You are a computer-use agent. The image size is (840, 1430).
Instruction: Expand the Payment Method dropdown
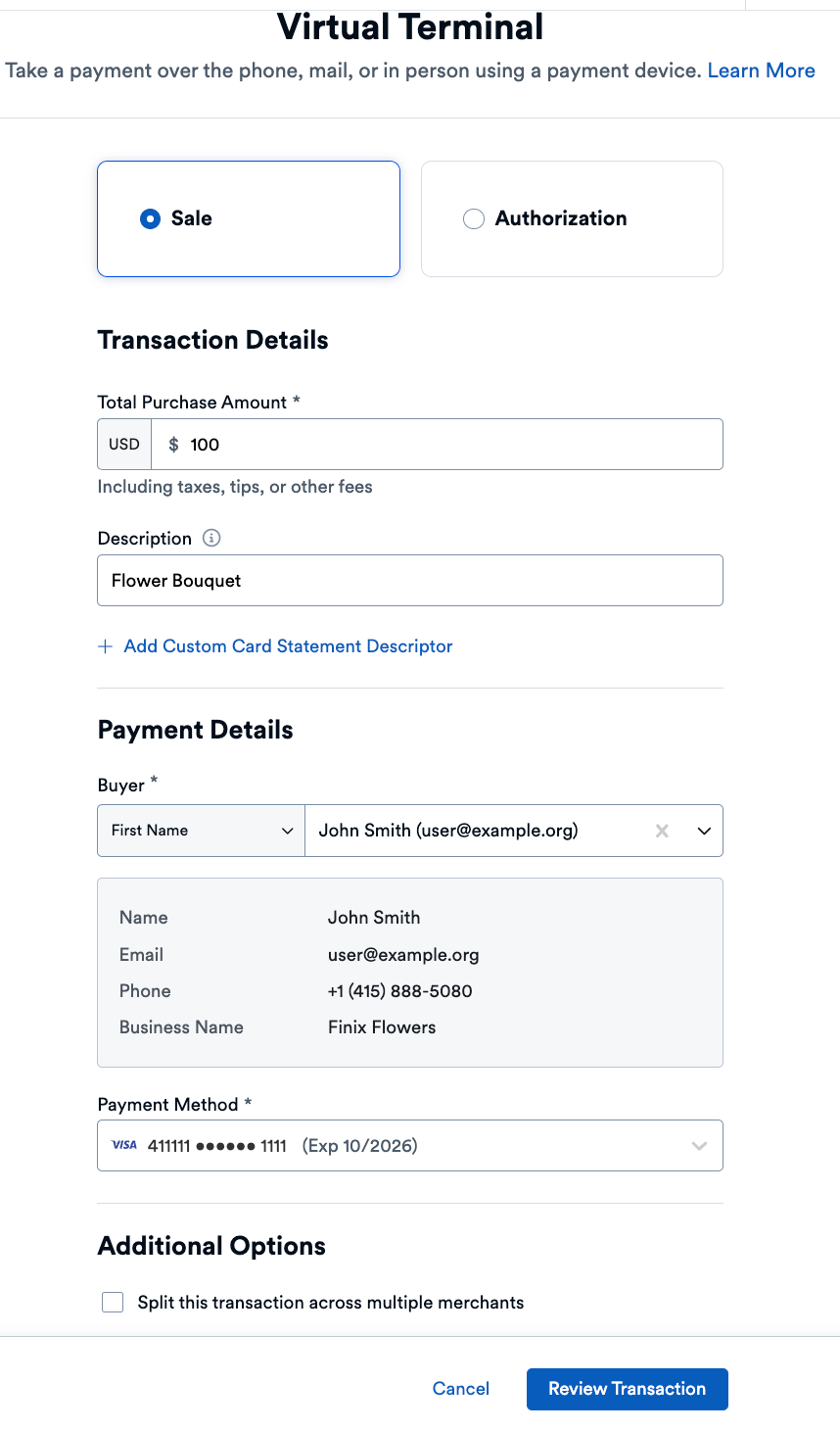click(x=699, y=1144)
